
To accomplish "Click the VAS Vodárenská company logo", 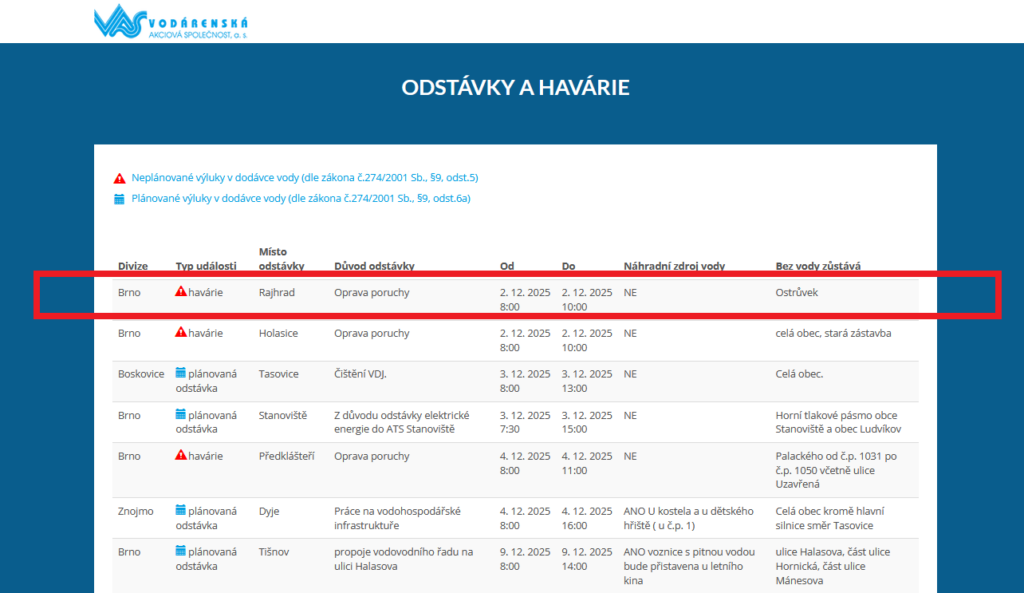I will [x=170, y=22].
